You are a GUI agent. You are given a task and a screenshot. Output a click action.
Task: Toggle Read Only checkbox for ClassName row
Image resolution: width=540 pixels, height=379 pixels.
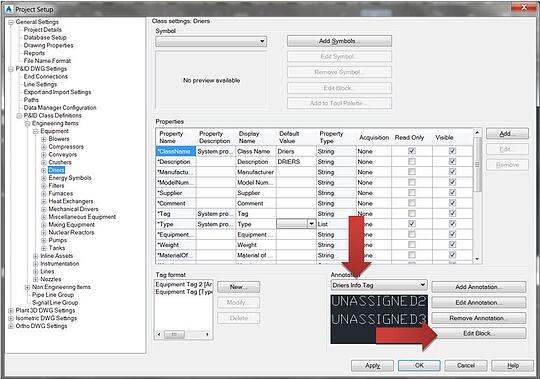tap(412, 151)
